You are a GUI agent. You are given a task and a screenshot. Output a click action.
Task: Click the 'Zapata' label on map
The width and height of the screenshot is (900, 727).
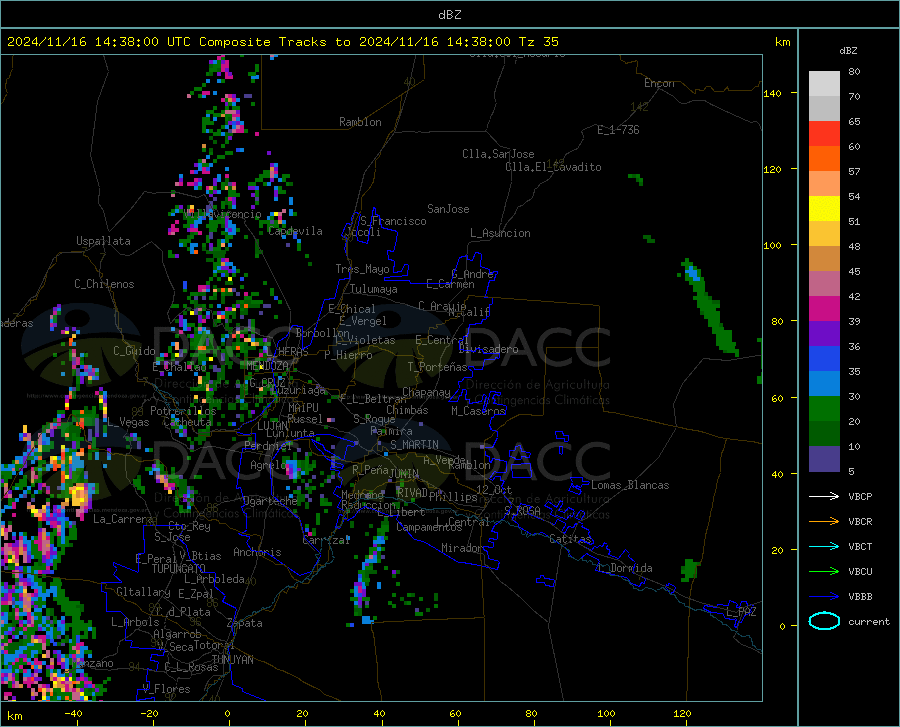[245, 623]
